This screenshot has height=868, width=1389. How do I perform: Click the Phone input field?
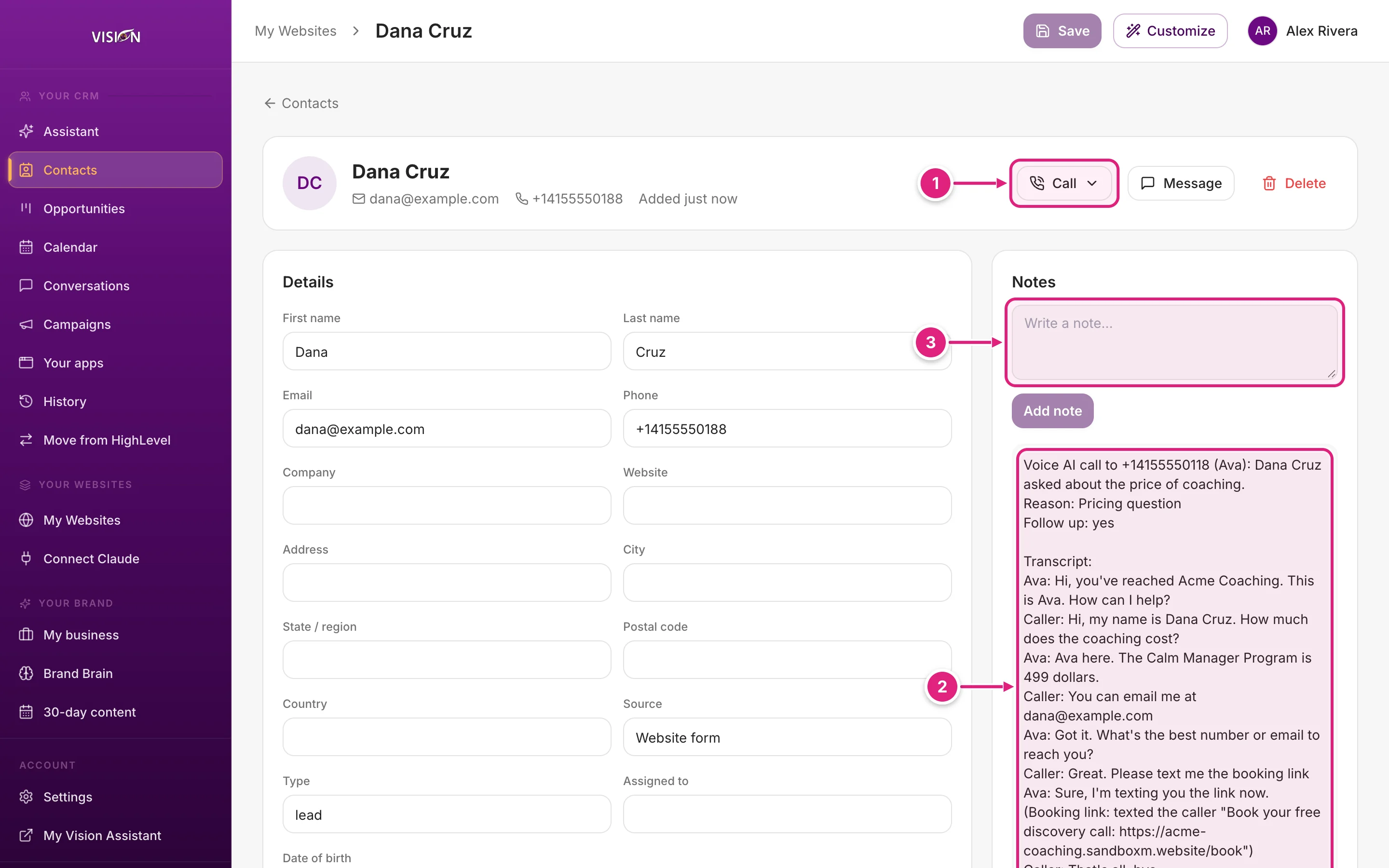(787, 429)
